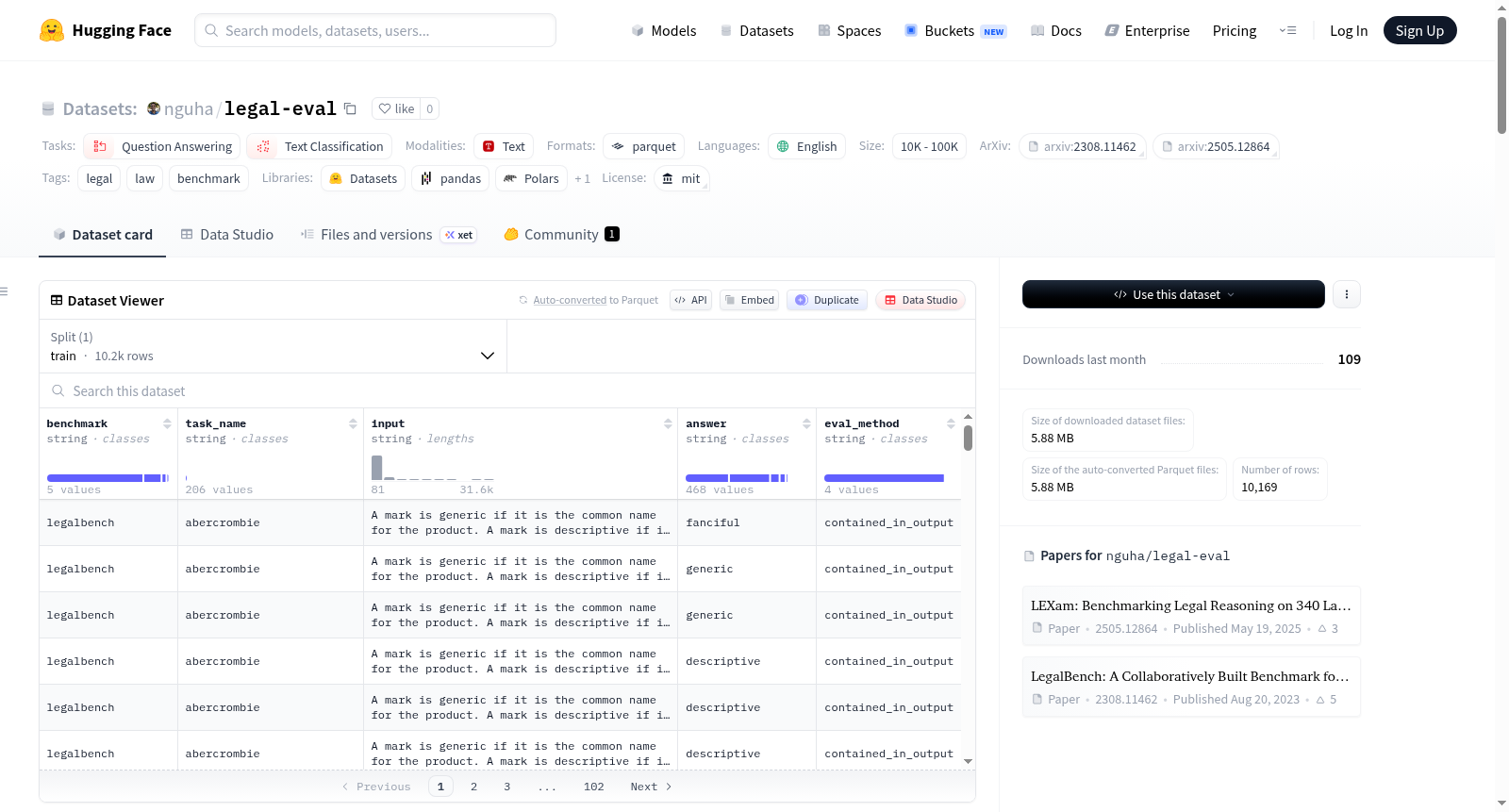Image resolution: width=1509 pixels, height=812 pixels.
Task: Click the Search models, datasets, users field
Action: [375, 30]
